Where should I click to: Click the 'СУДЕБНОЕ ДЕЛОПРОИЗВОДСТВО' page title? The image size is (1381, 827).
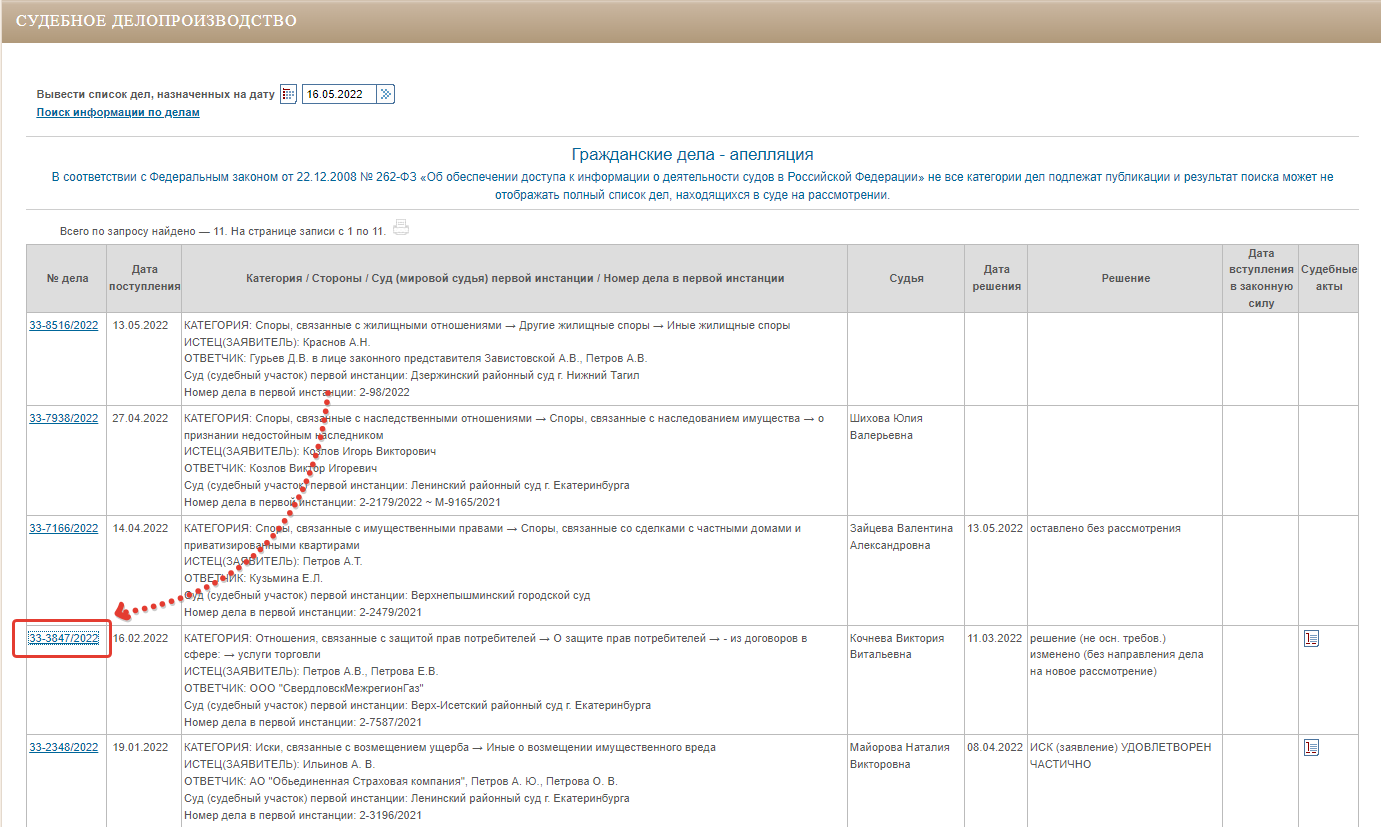click(156, 20)
